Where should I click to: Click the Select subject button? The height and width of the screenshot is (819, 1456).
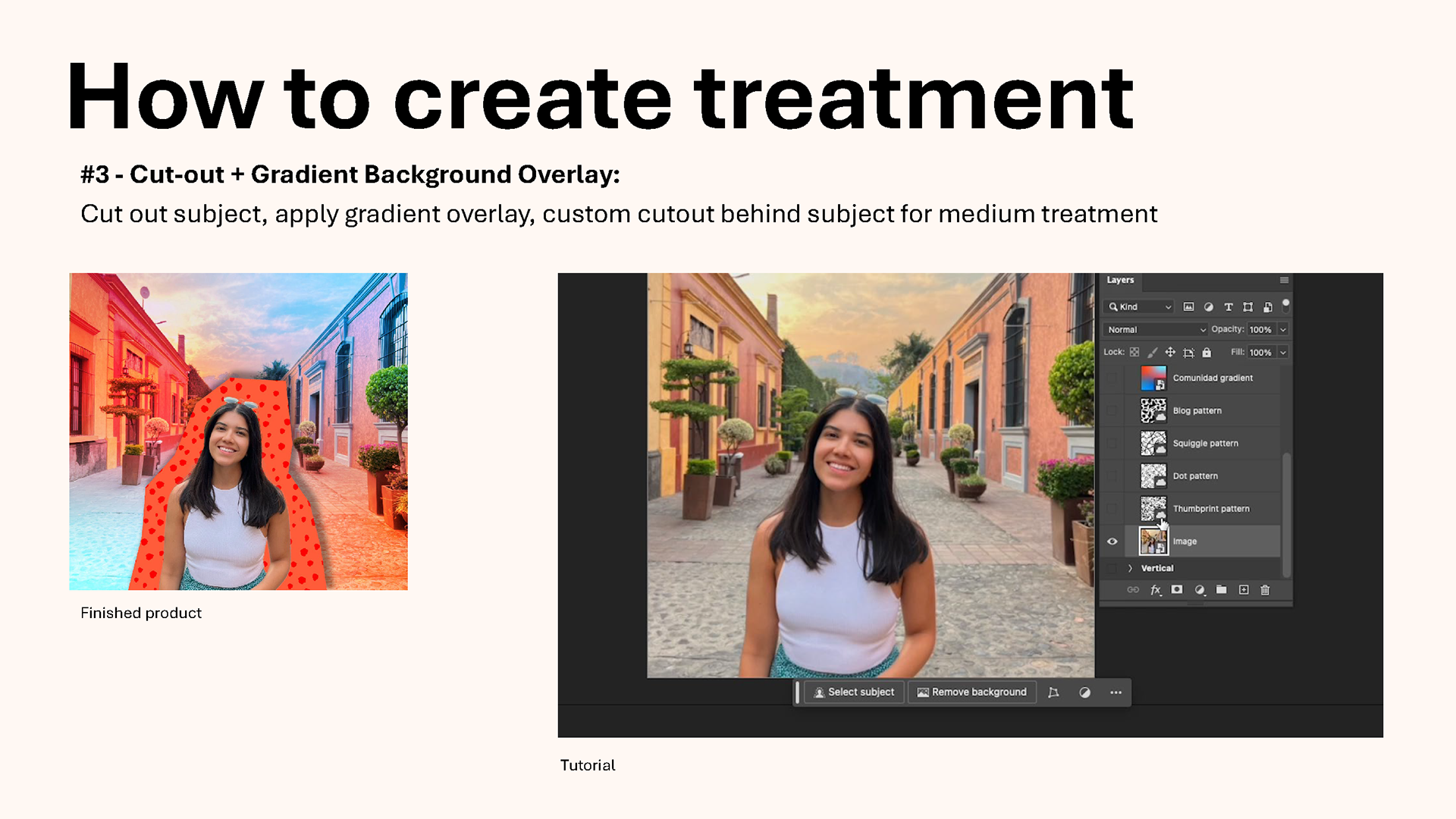pyautogui.click(x=854, y=692)
